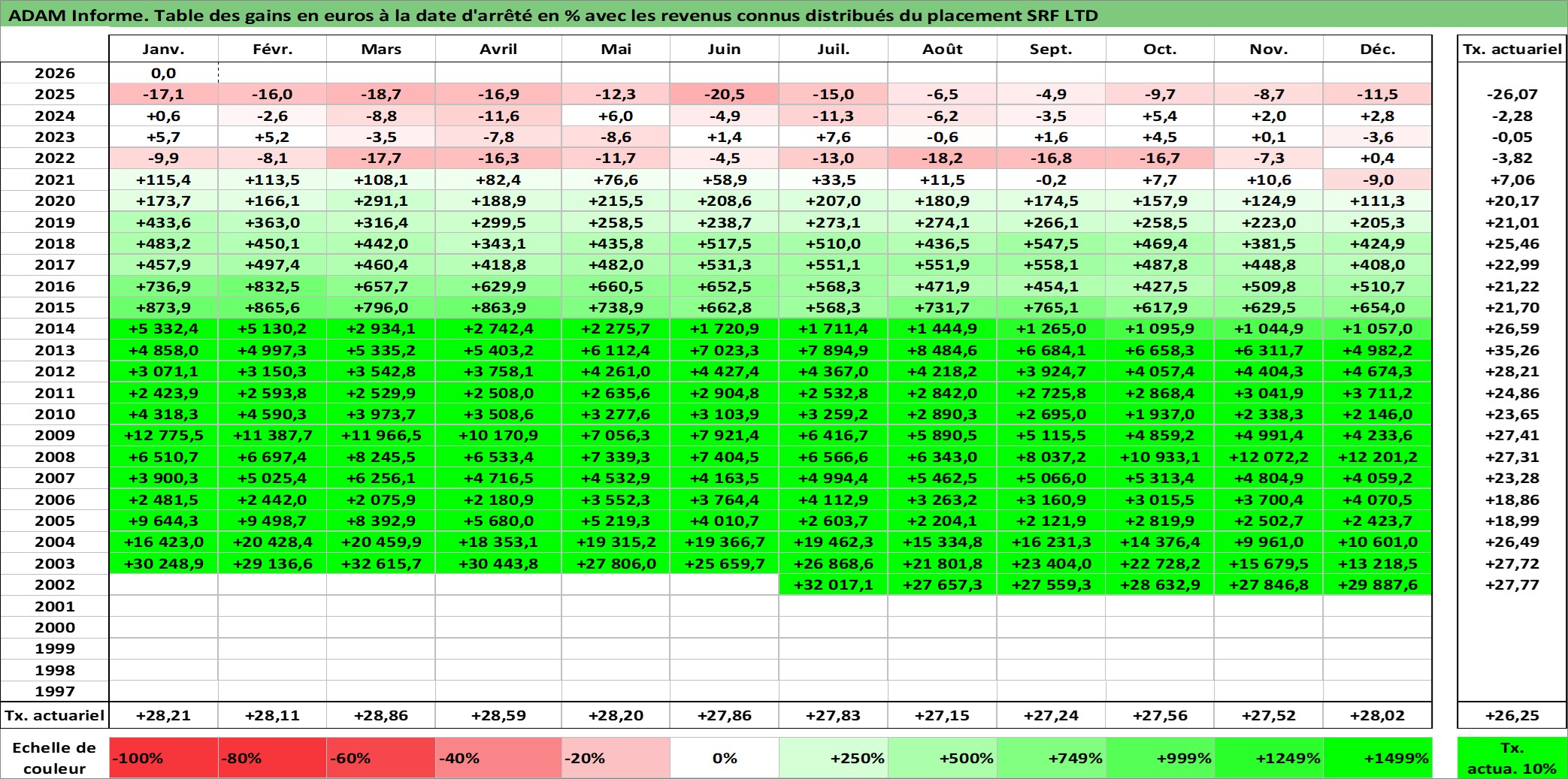Image resolution: width=1568 pixels, height=779 pixels.
Task: Click the +1249% color scale swatch
Action: coord(1269,758)
